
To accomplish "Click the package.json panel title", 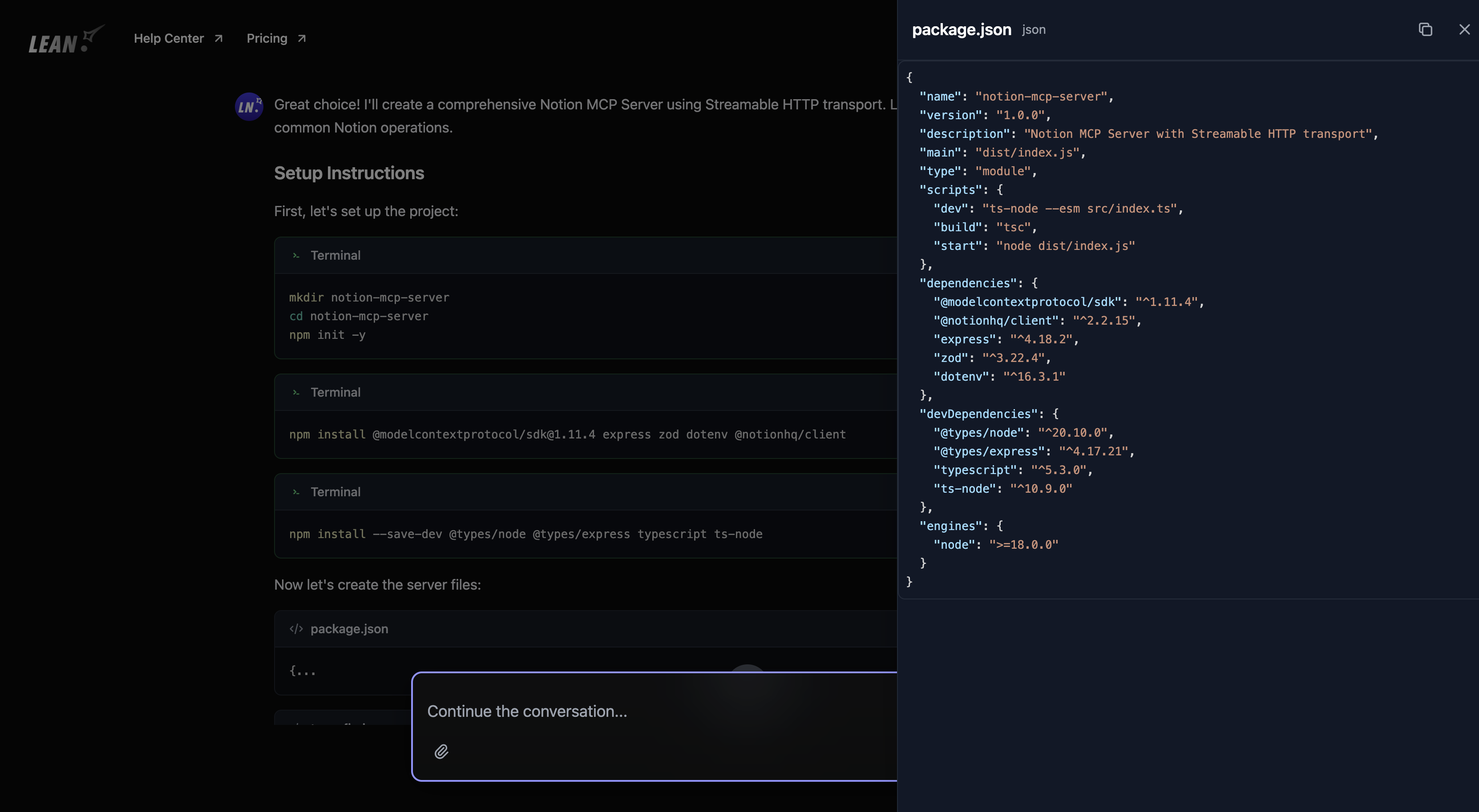I will pyautogui.click(x=962, y=30).
